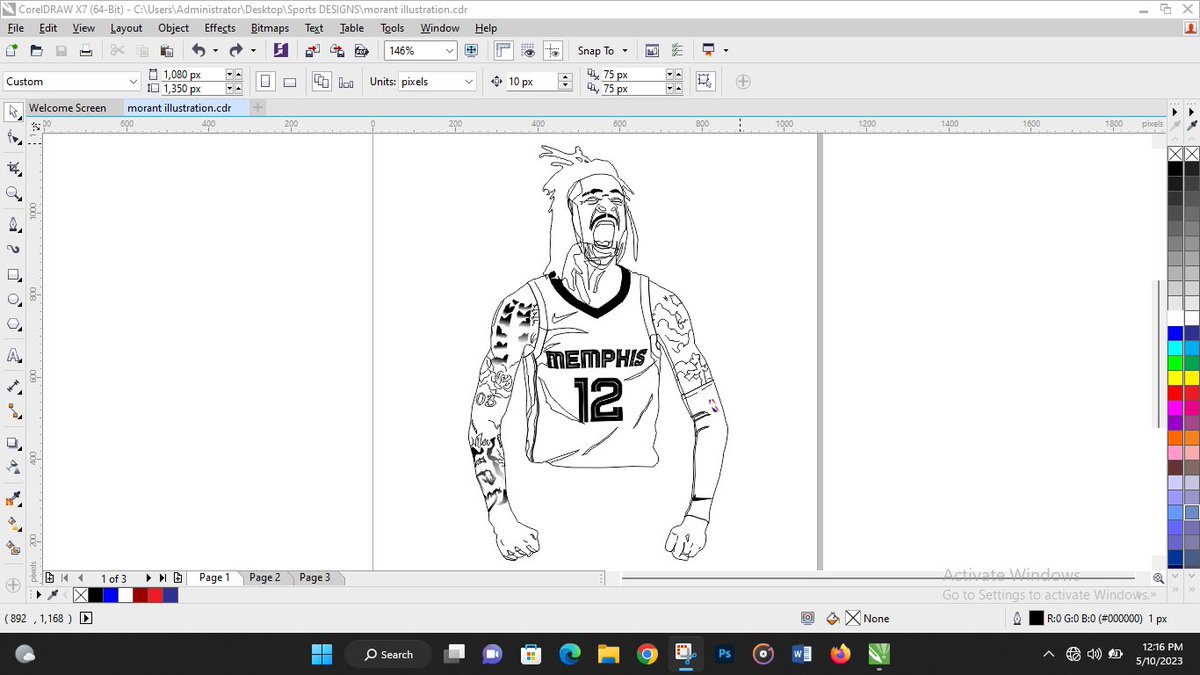1200x675 pixels.
Task: Toggle Show Guidelines button
Action: click(x=553, y=50)
